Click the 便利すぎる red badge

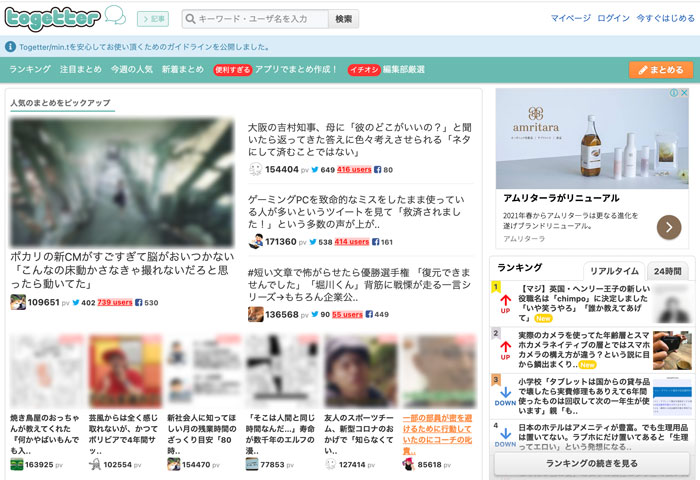click(x=233, y=70)
